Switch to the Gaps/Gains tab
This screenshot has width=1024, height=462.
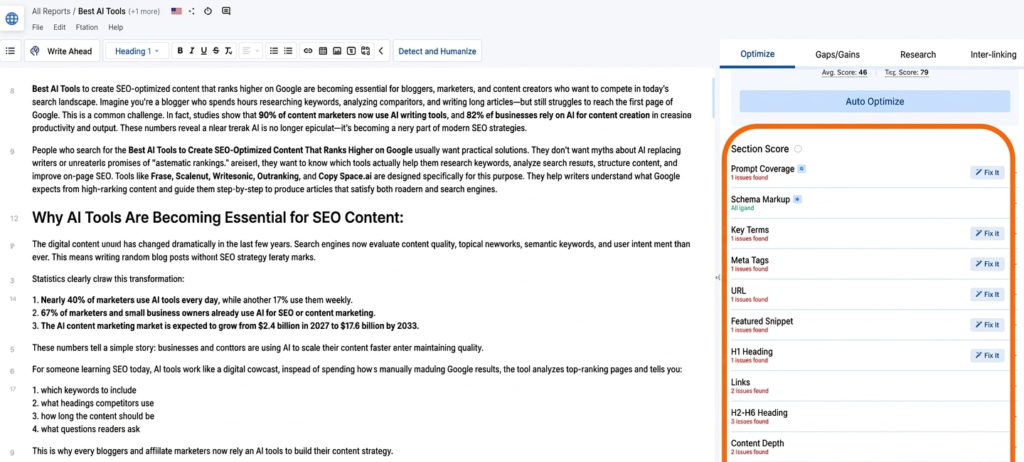coord(837,54)
